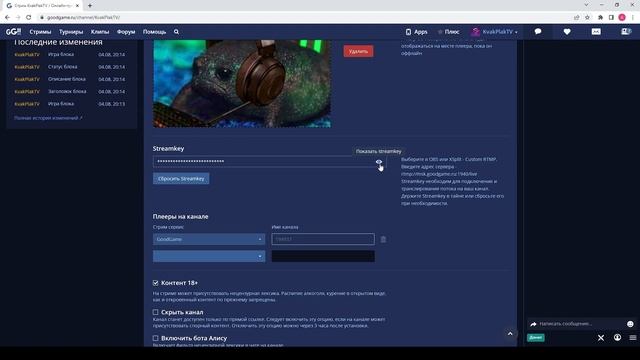Click KvakPlakTV in Статус блока row
The image size is (640, 360).
click(27, 67)
